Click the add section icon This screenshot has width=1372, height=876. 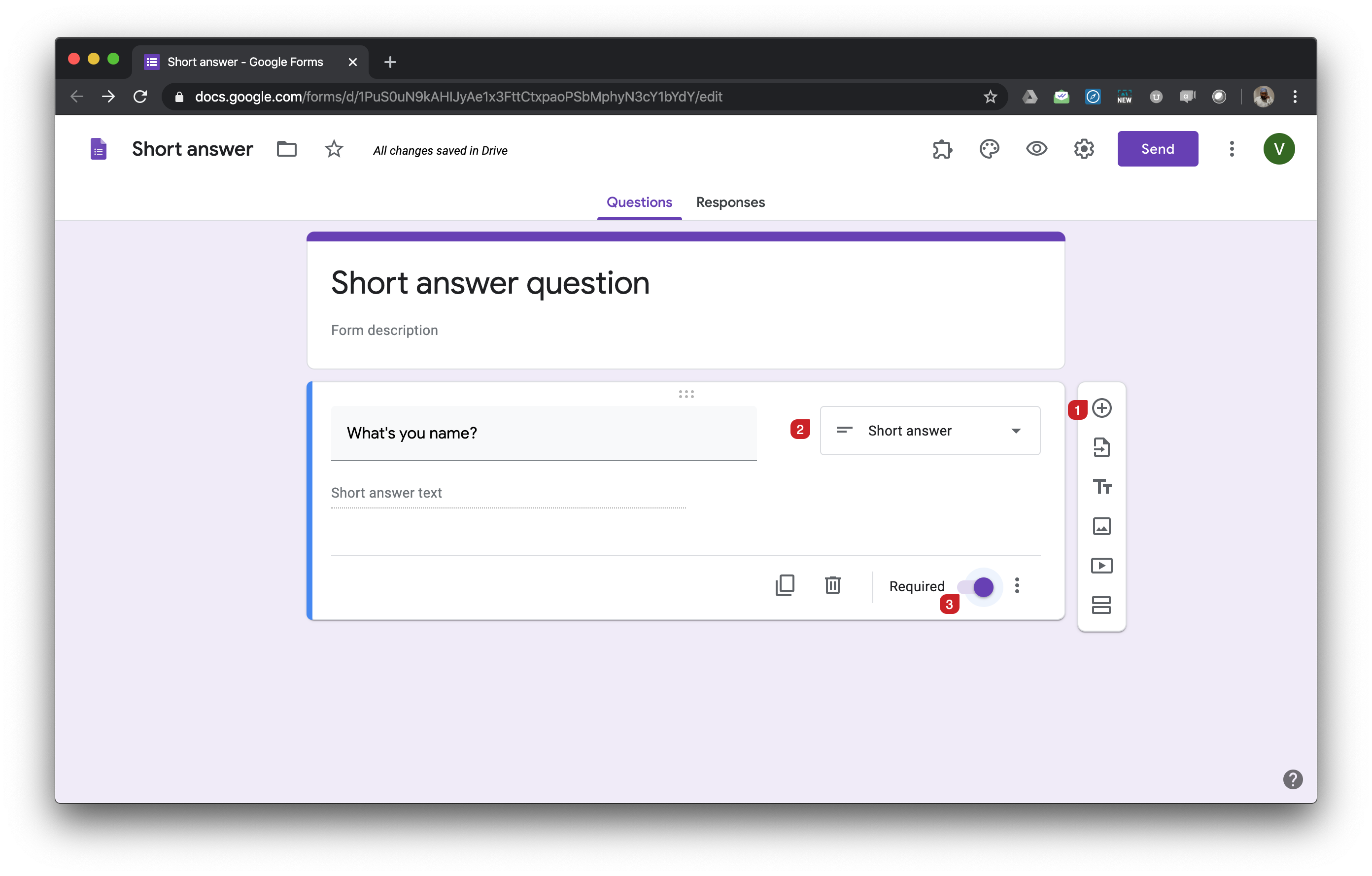pyautogui.click(x=1100, y=604)
